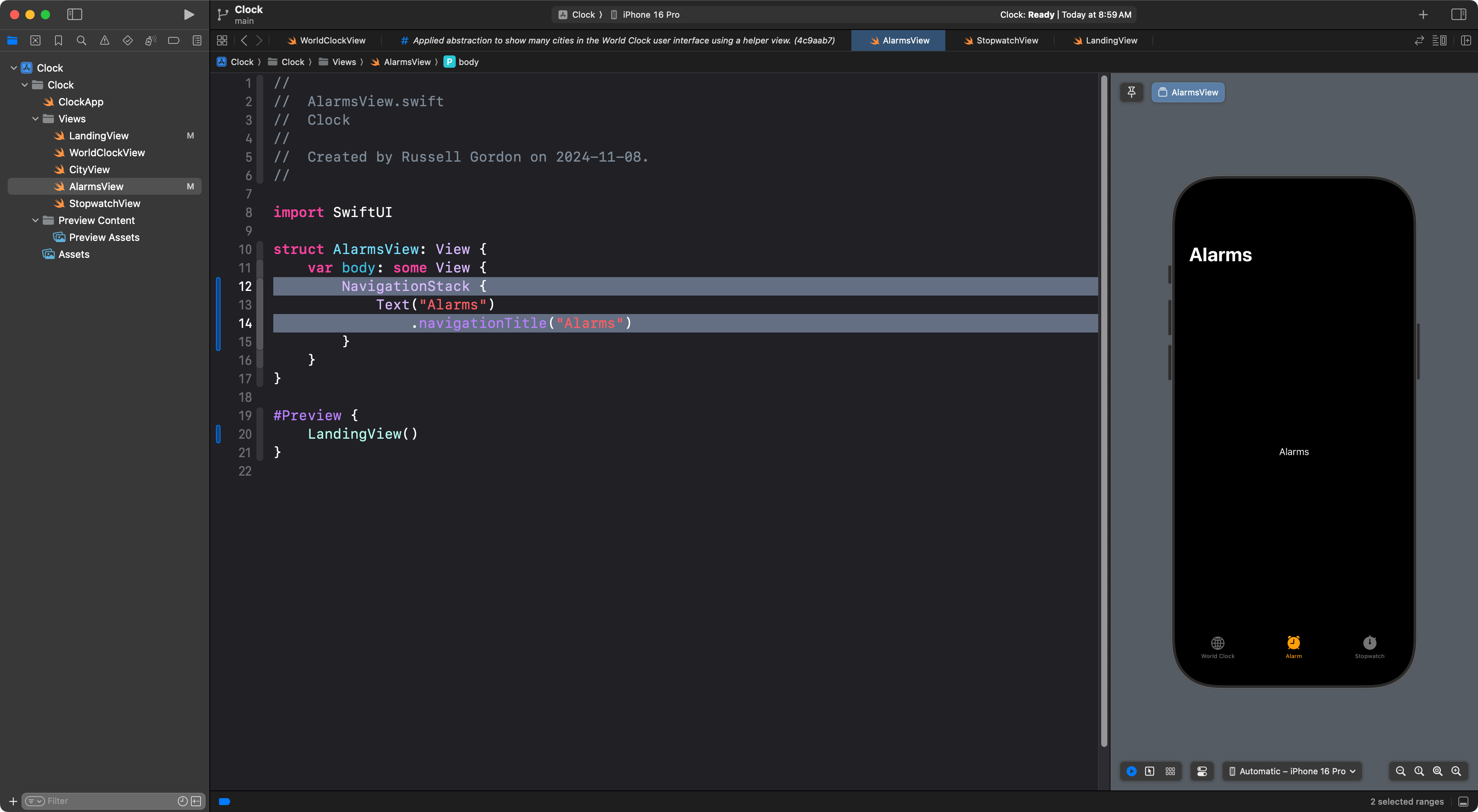1478x812 pixels.
Task: Open the Issue navigator warning icon
Action: (104, 40)
